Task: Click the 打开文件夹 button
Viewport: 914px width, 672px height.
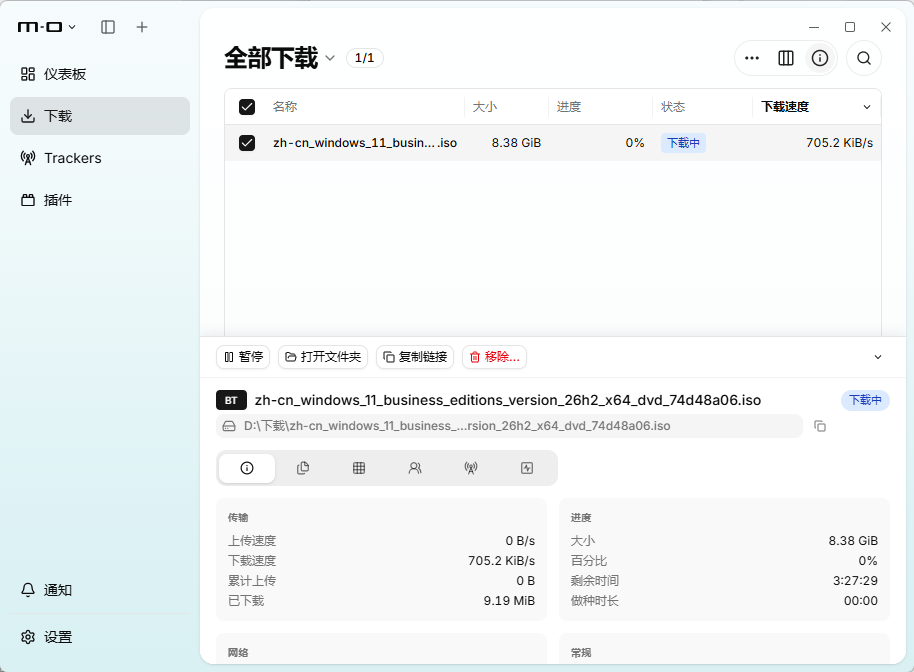Action: tap(323, 357)
